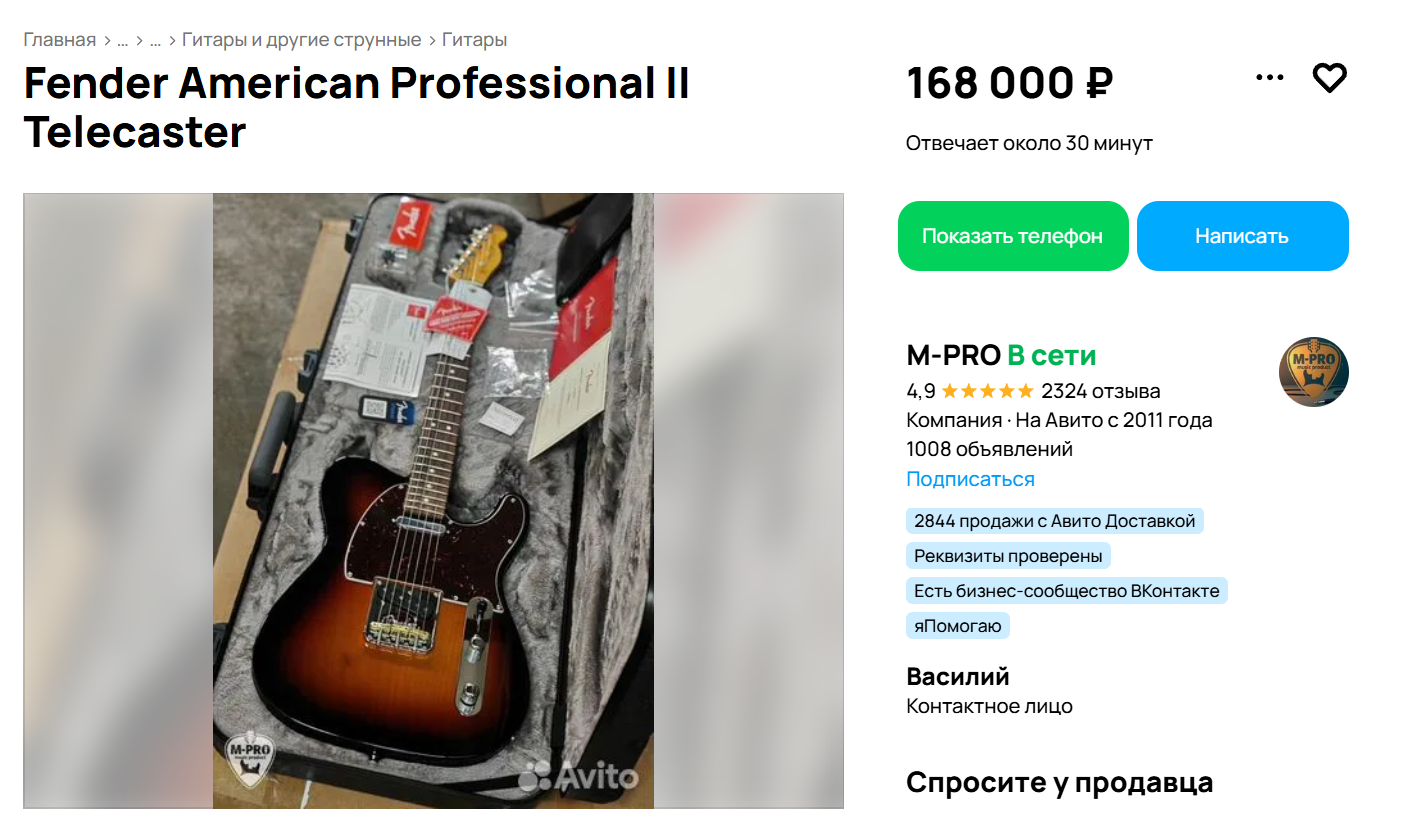This screenshot has width=1417, height=821.
Task: Open the Есть бизнес-сообщество ВКонтакте badge
Action: coord(1066,591)
